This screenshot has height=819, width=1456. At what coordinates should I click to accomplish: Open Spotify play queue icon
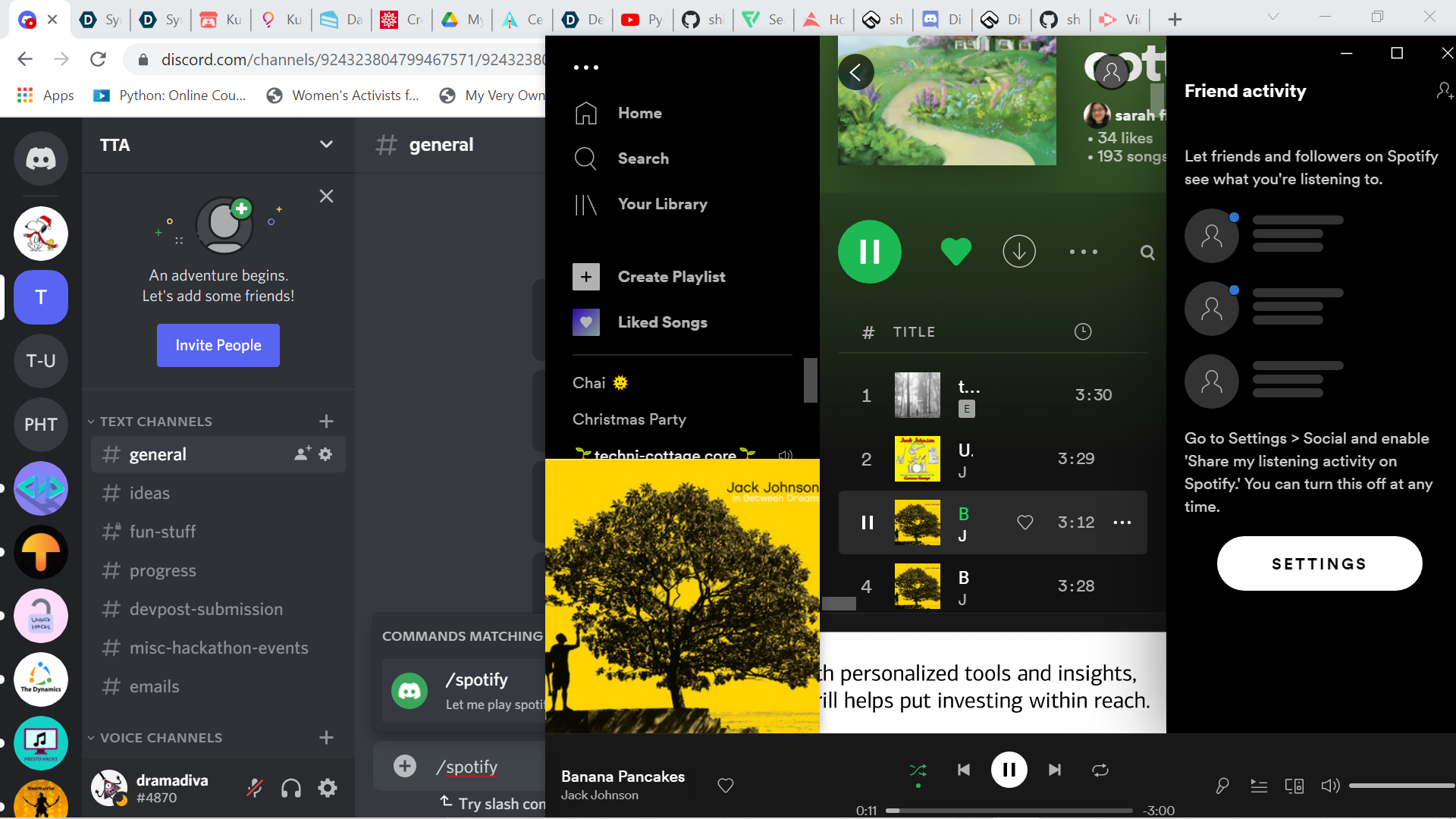click(x=1259, y=786)
